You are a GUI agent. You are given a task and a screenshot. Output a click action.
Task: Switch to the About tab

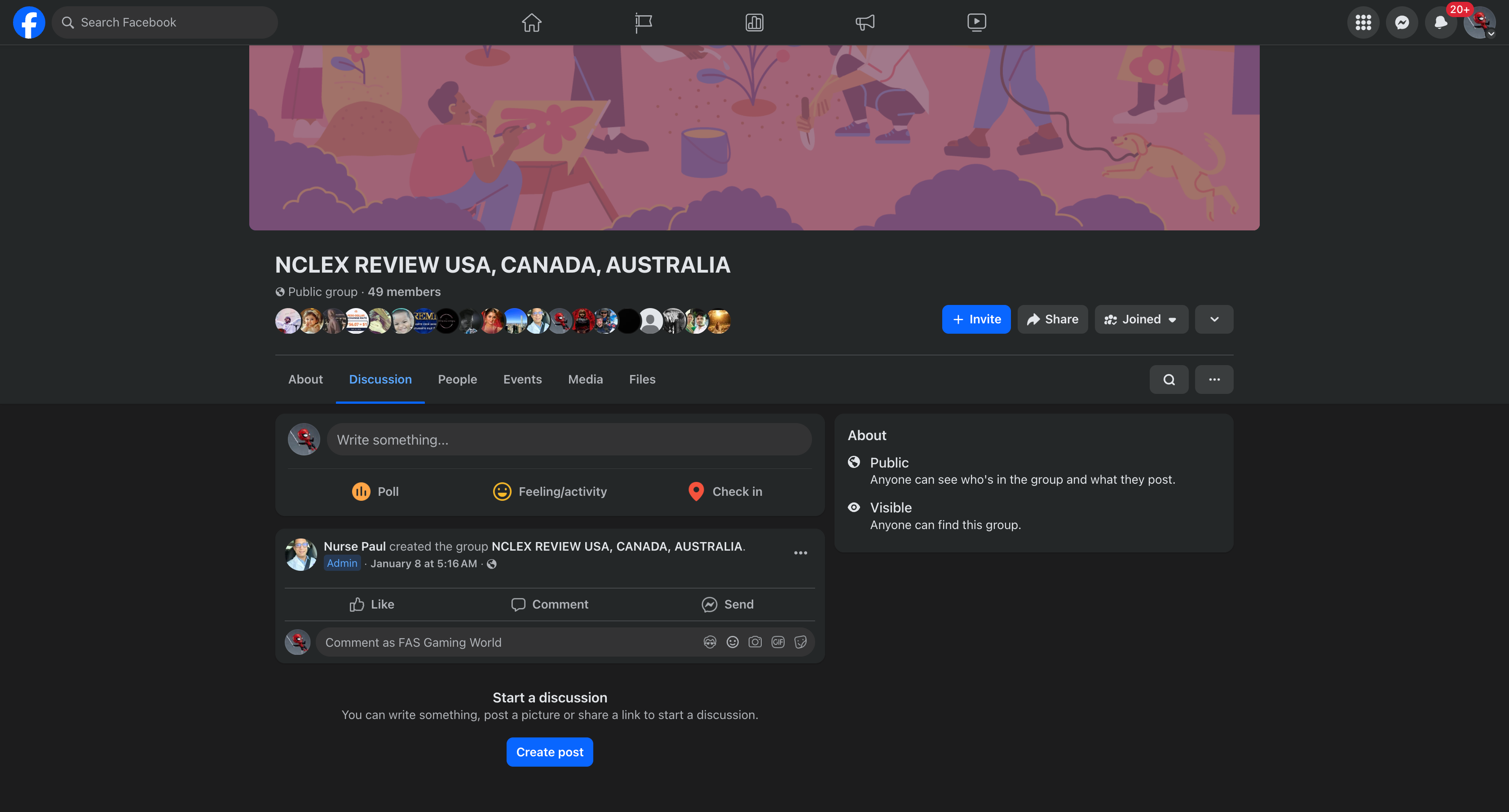point(305,380)
